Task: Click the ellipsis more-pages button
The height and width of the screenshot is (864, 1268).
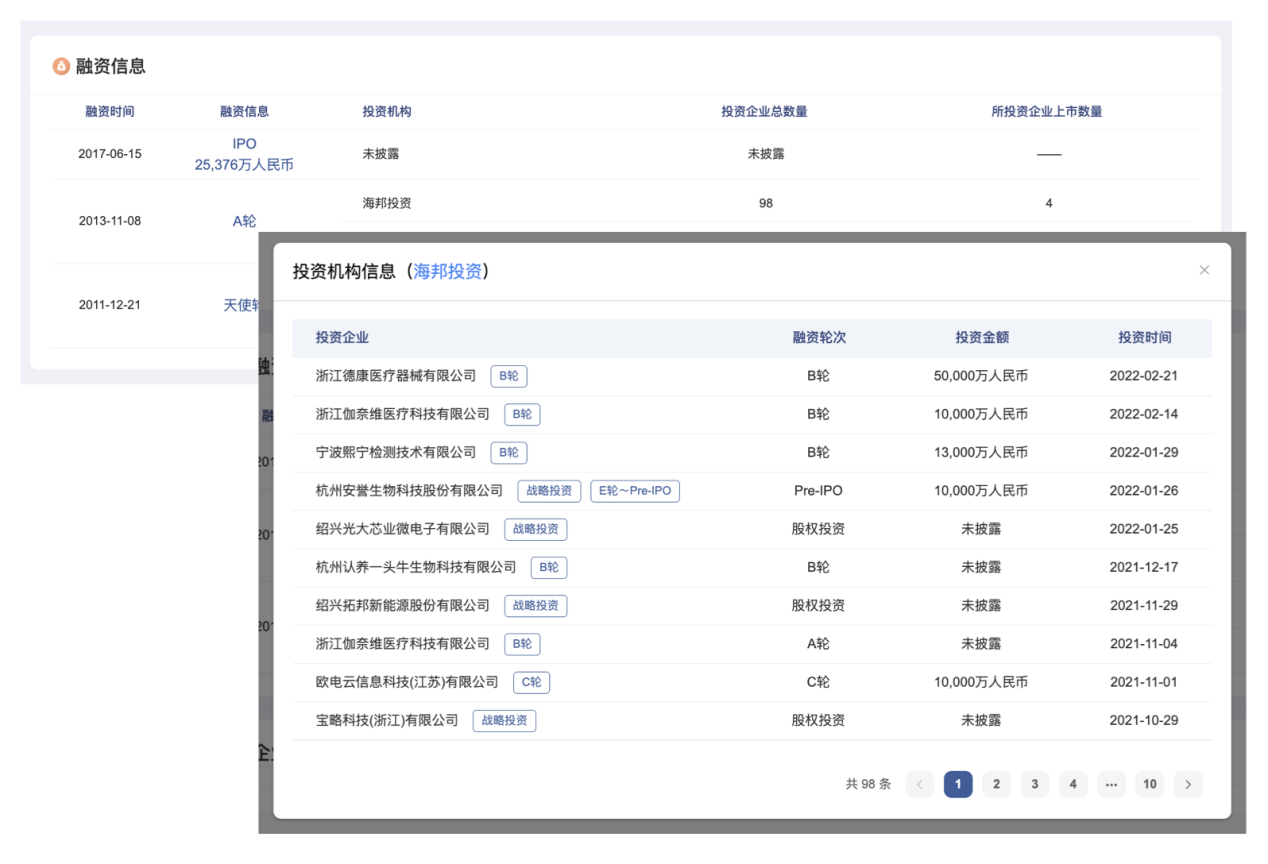Action: click(x=1111, y=784)
